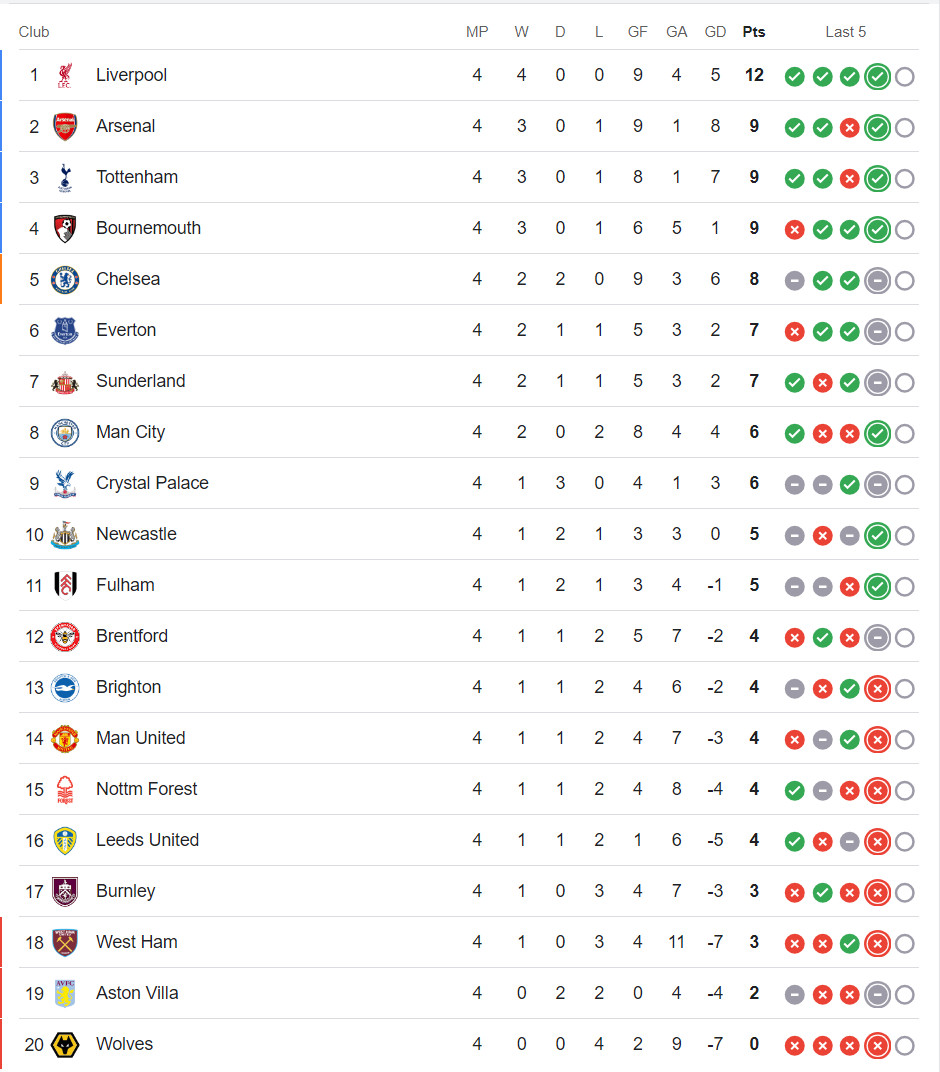Click the Chelsea club crest icon

(x=65, y=280)
